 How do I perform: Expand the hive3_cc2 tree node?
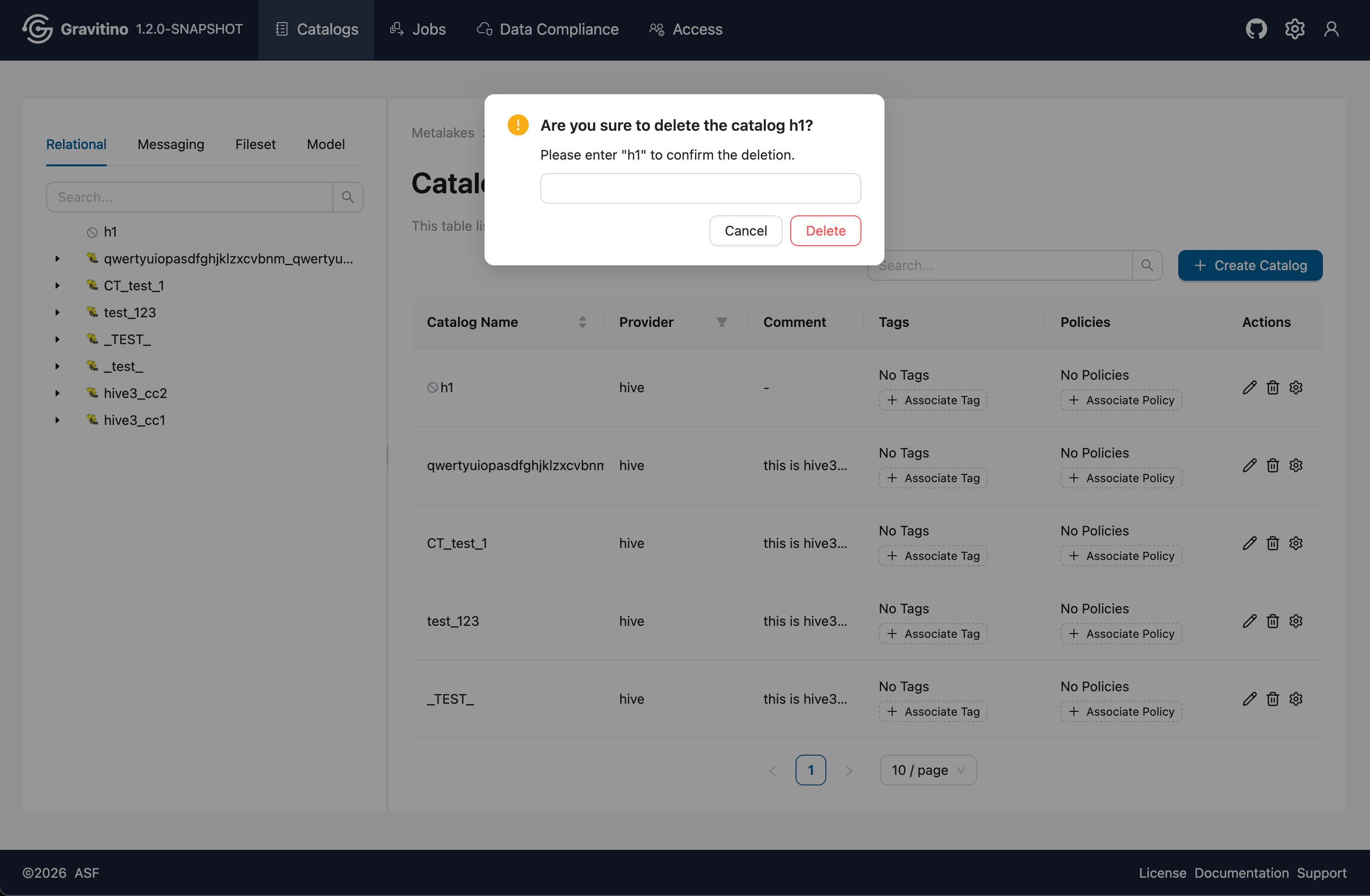[x=58, y=393]
